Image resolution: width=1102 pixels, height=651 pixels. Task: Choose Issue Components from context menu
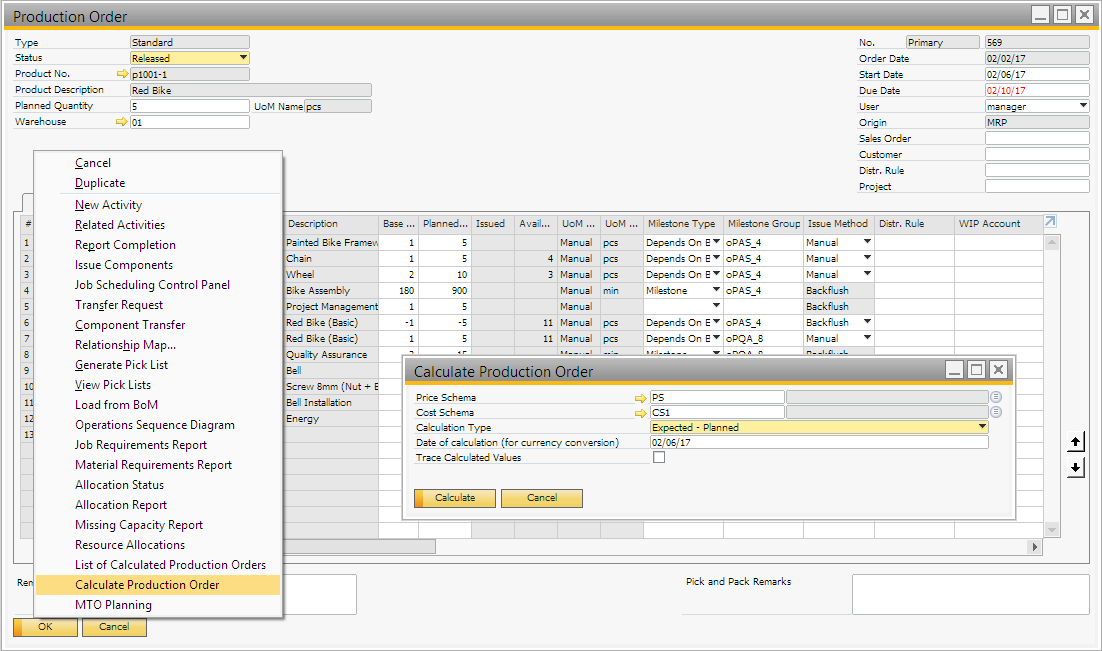pyautogui.click(x=124, y=265)
